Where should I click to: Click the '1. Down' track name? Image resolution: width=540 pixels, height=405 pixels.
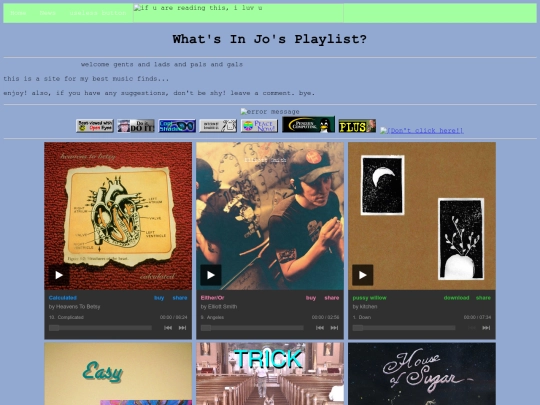point(362,317)
